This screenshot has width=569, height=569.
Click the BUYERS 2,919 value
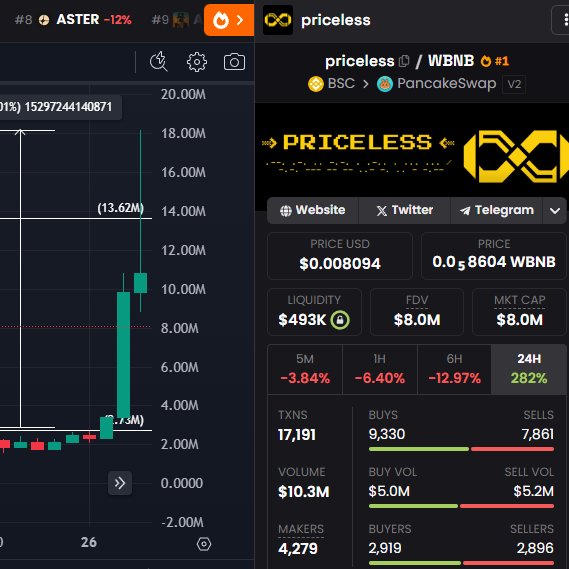pyautogui.click(x=385, y=548)
